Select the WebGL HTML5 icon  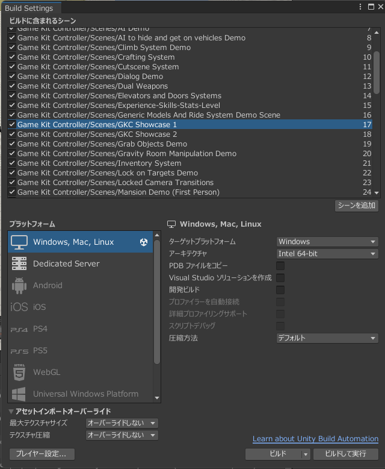(19, 372)
